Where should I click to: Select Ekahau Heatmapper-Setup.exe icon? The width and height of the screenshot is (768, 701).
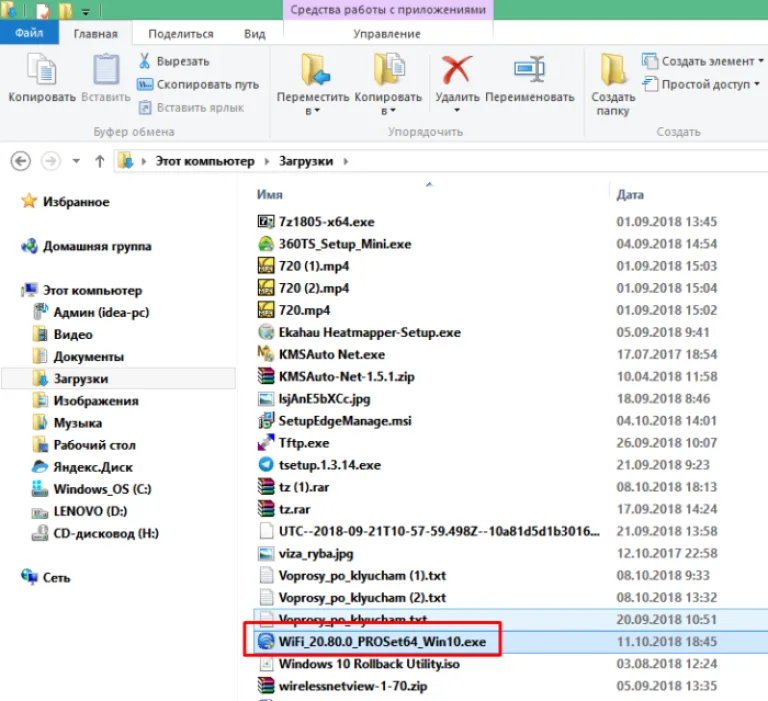click(265, 332)
